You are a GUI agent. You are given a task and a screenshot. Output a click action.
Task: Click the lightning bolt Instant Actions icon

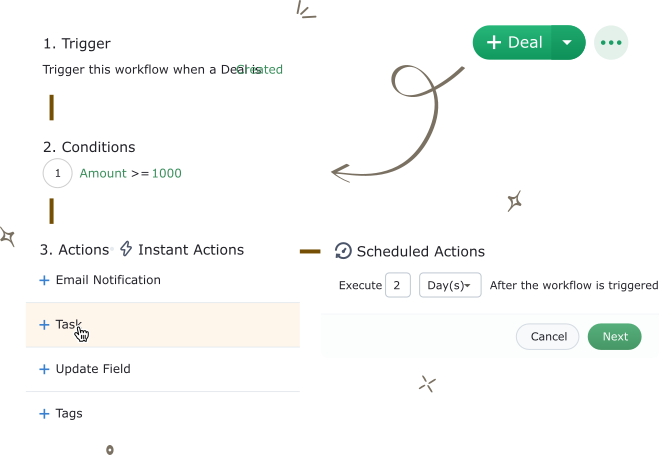point(126,249)
